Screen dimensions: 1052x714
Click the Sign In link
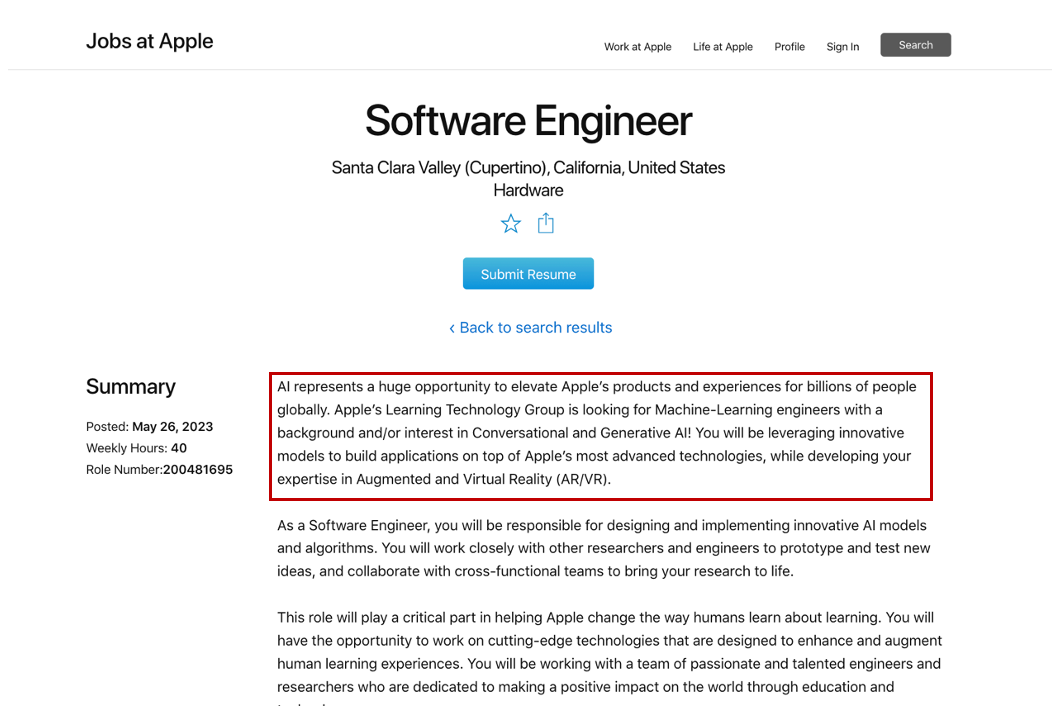point(842,47)
